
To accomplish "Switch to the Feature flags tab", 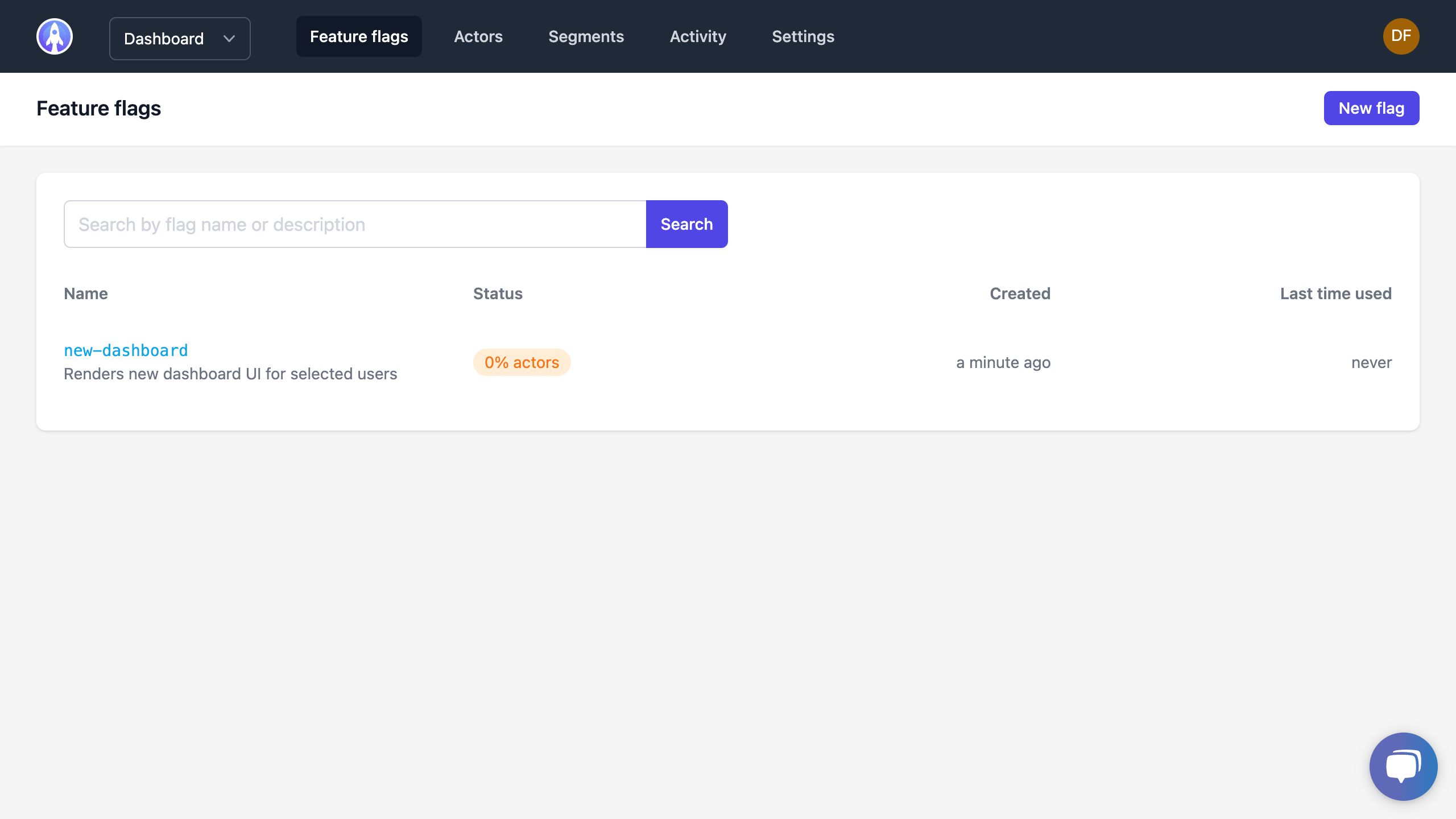I will coord(359,36).
